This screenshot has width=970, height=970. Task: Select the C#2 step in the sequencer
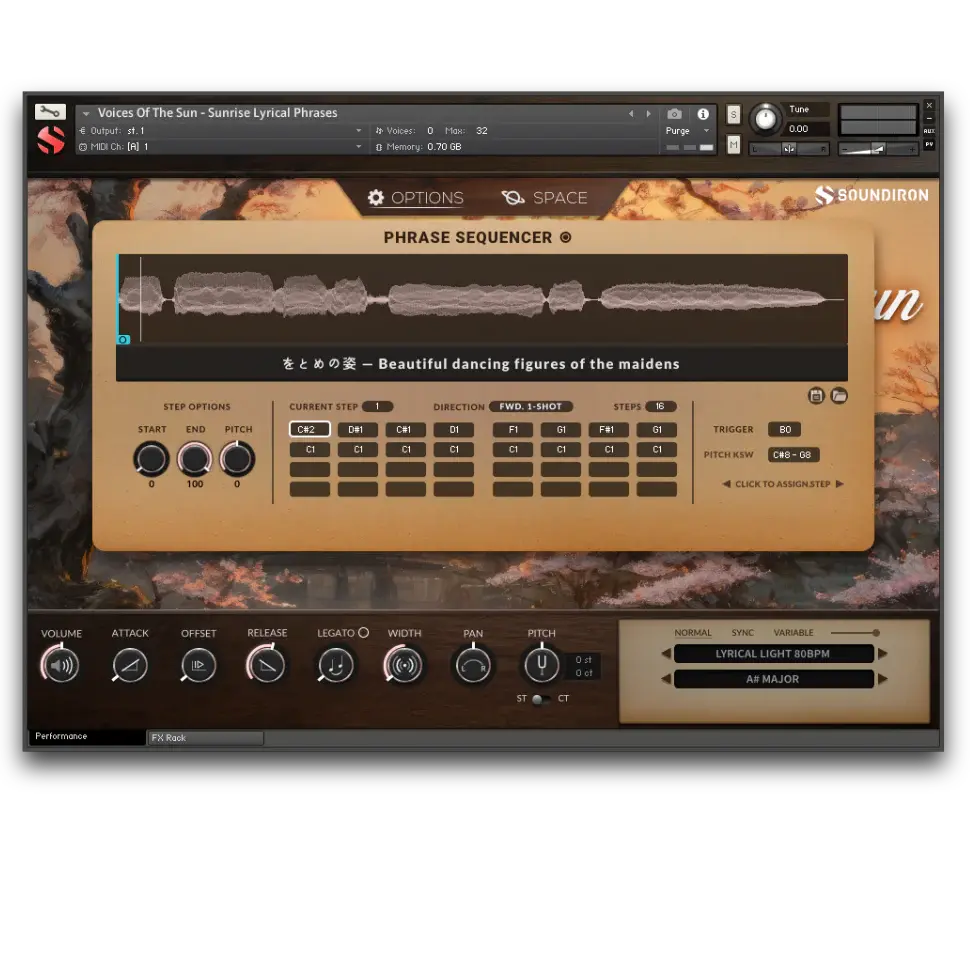[x=309, y=429]
